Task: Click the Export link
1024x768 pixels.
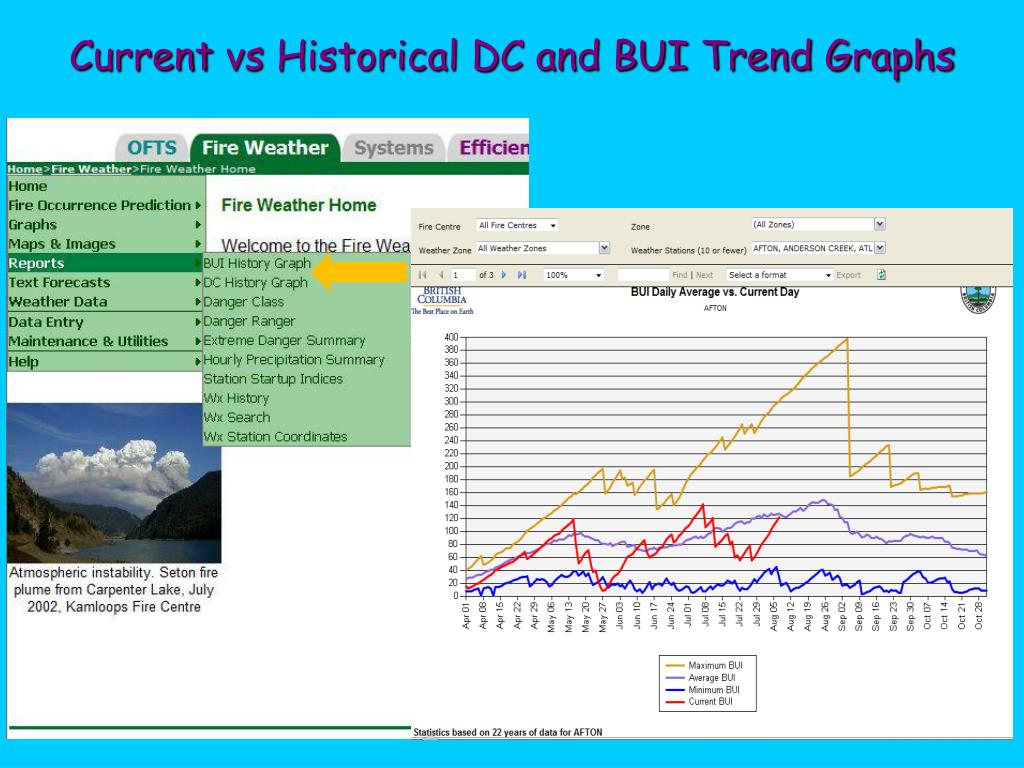Action: (x=848, y=275)
